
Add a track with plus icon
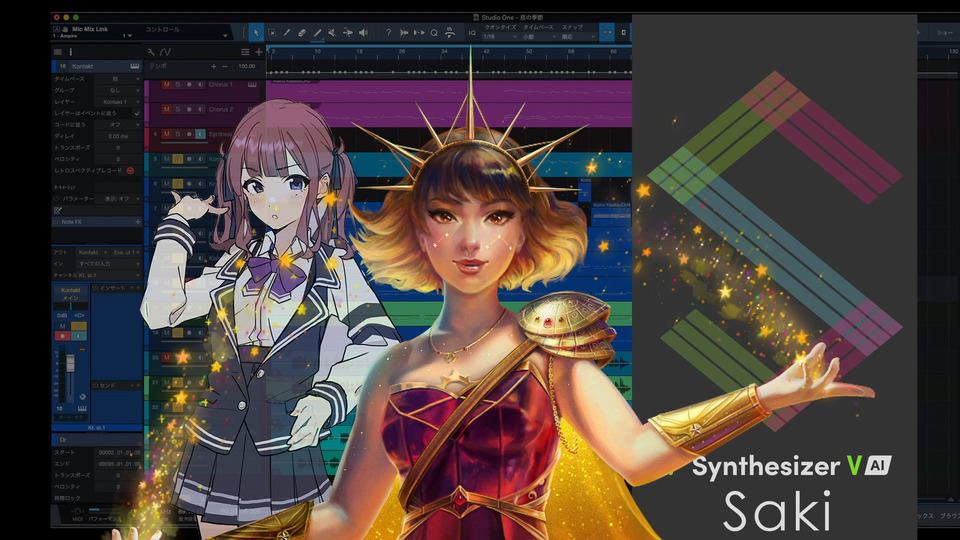point(259,52)
